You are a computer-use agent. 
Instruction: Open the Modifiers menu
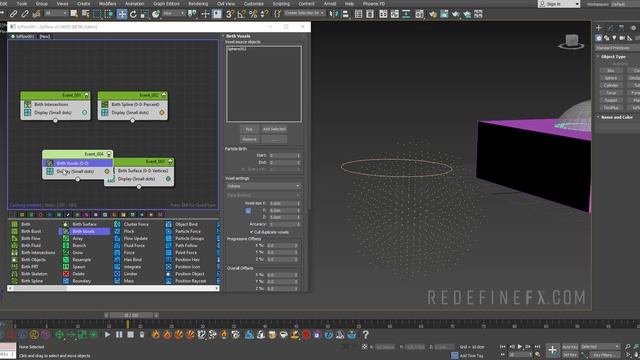pos(108,4)
